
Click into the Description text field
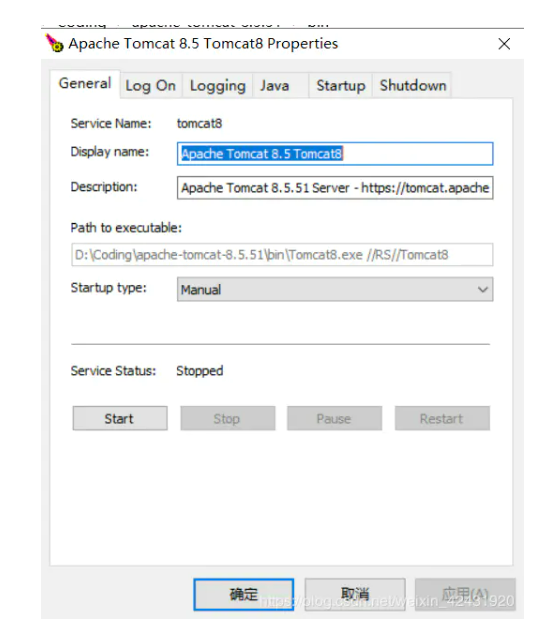[335, 188]
